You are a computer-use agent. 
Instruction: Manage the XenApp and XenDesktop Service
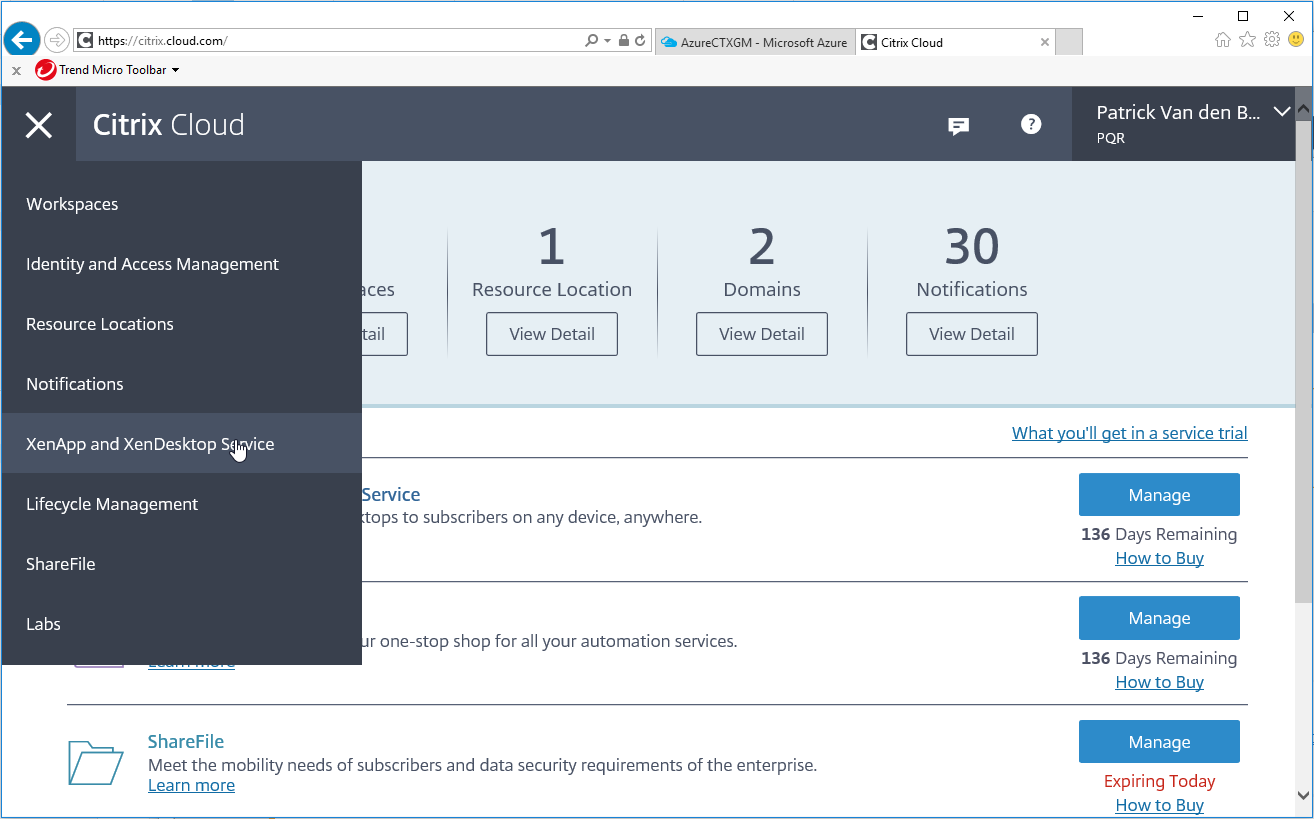[1159, 495]
